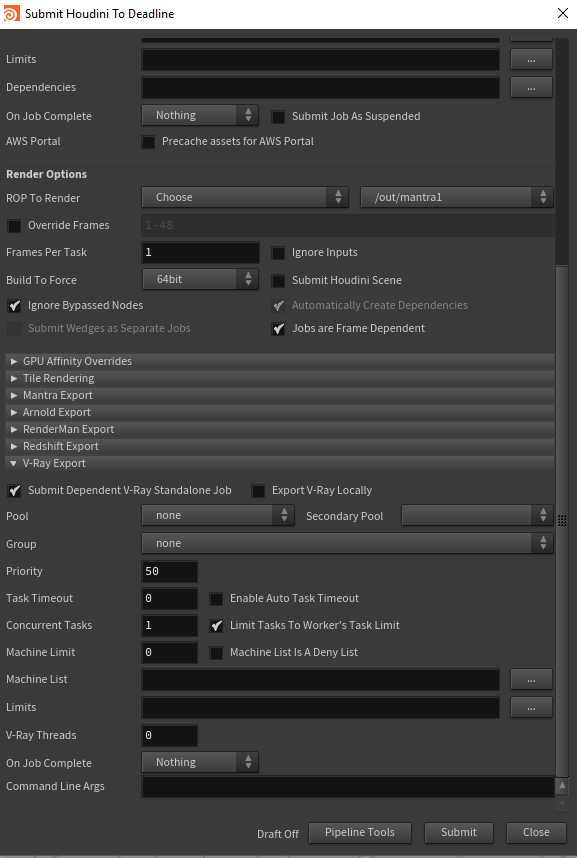Click the Submit button

(459, 832)
